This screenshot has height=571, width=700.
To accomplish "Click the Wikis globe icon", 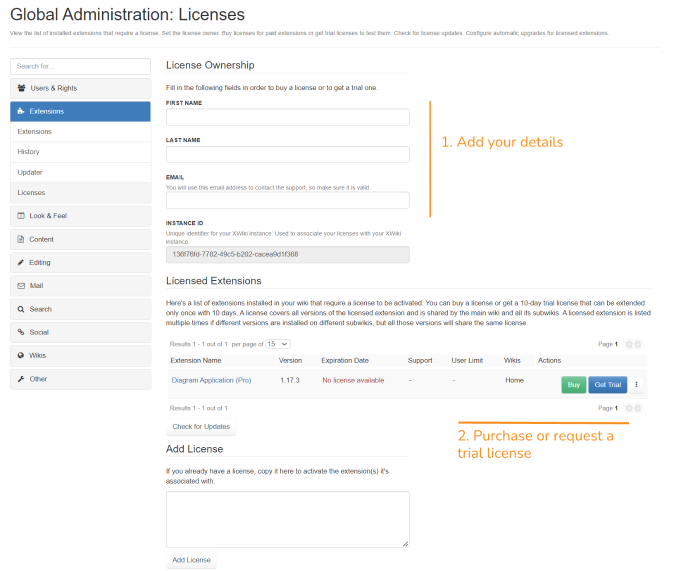I will pos(21,355).
